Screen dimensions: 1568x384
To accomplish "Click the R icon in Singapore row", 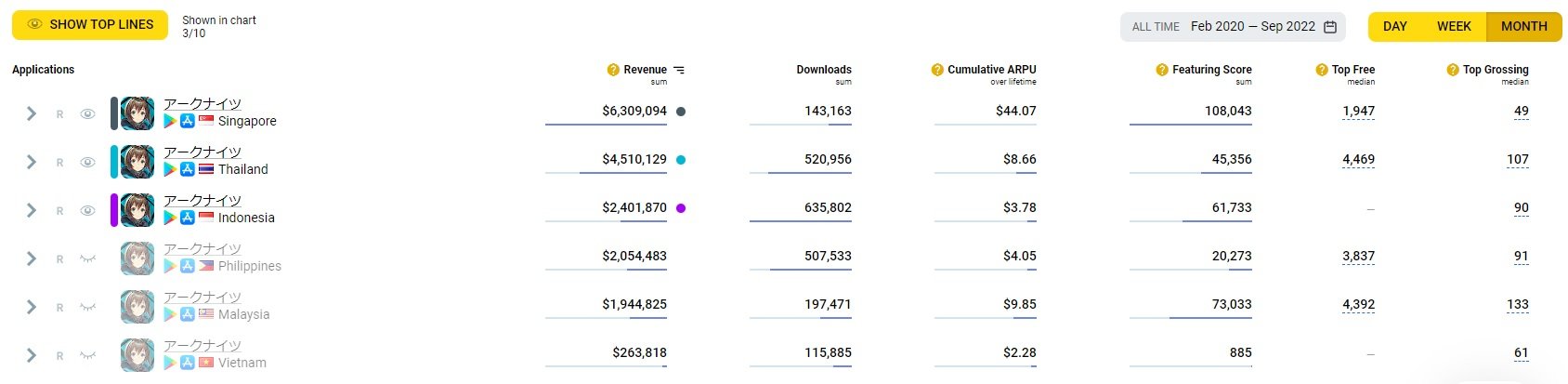I will pyautogui.click(x=59, y=114).
